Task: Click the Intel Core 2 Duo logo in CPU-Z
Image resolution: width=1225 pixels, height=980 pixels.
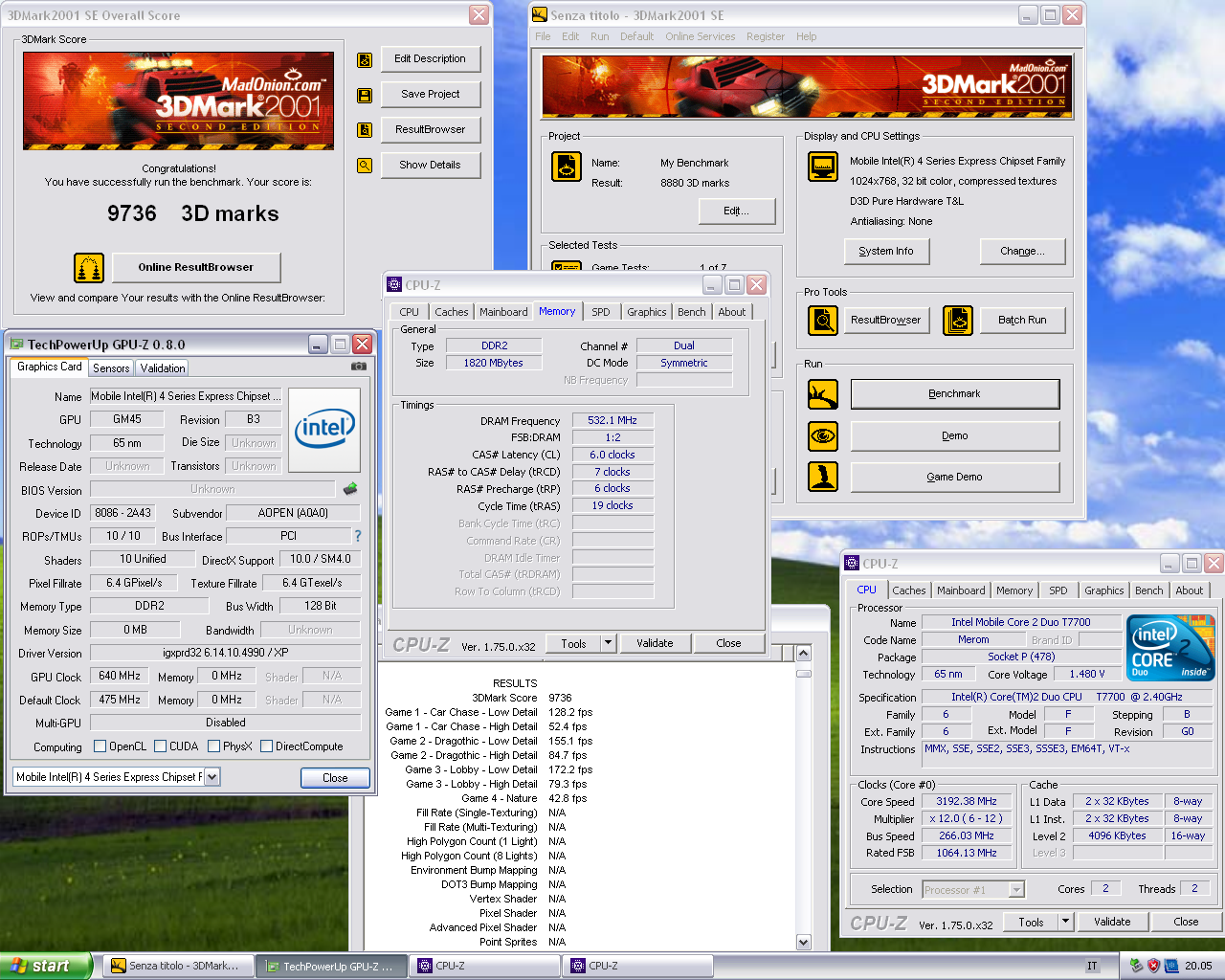Action: click(x=1171, y=648)
